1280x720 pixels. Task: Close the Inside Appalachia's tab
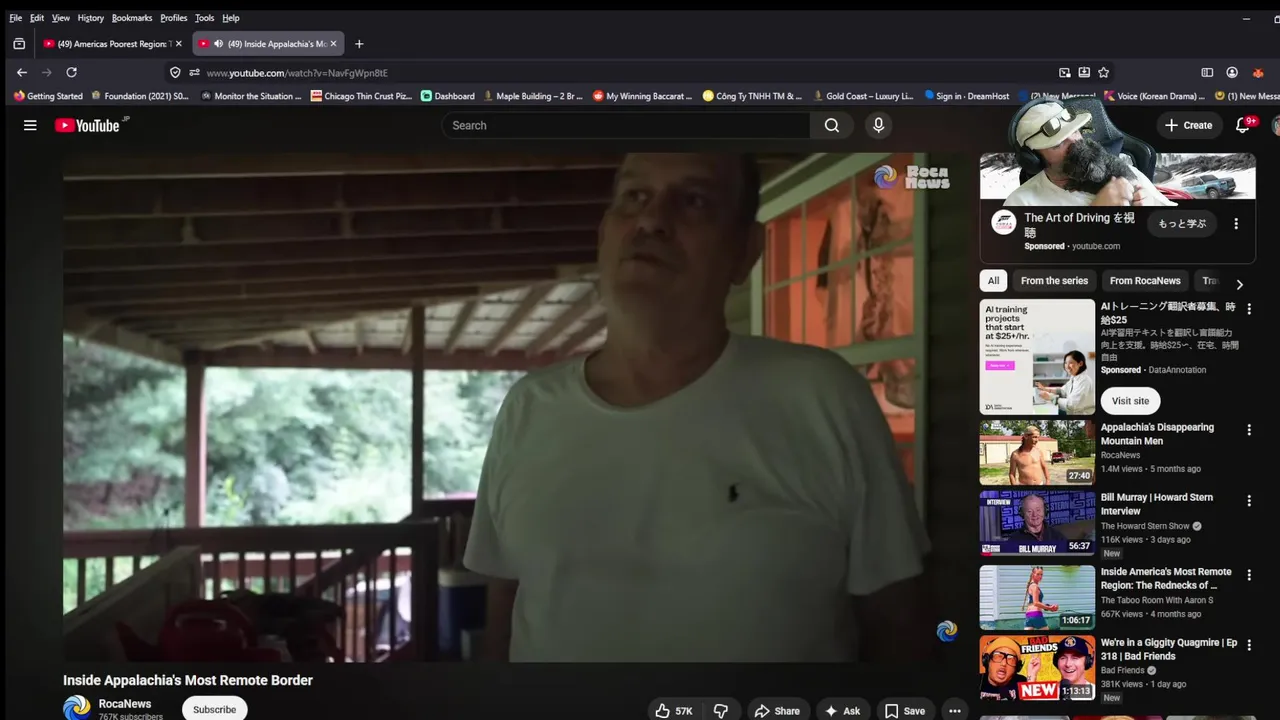(x=333, y=44)
